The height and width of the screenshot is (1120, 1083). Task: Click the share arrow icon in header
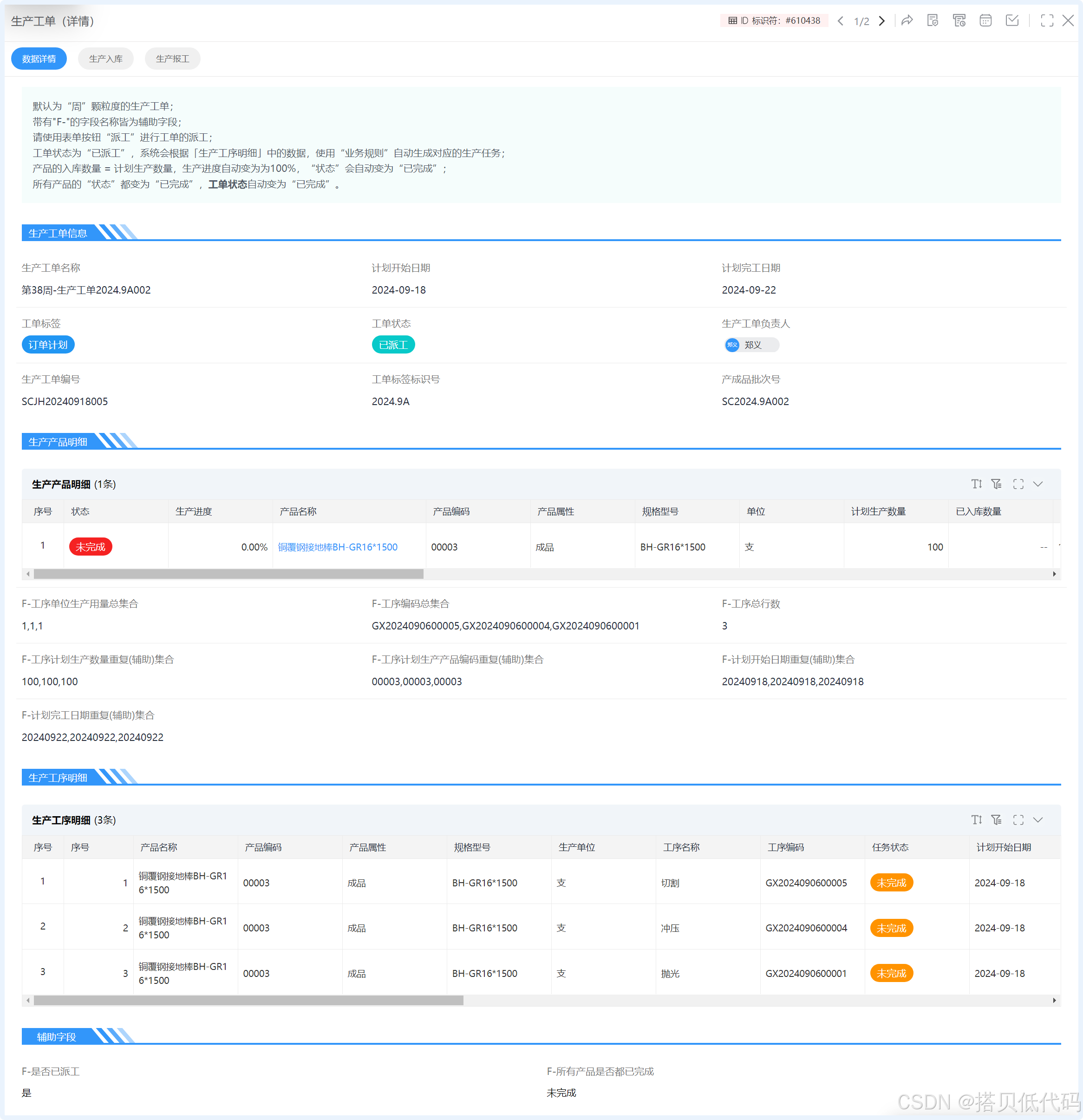pyautogui.click(x=907, y=21)
